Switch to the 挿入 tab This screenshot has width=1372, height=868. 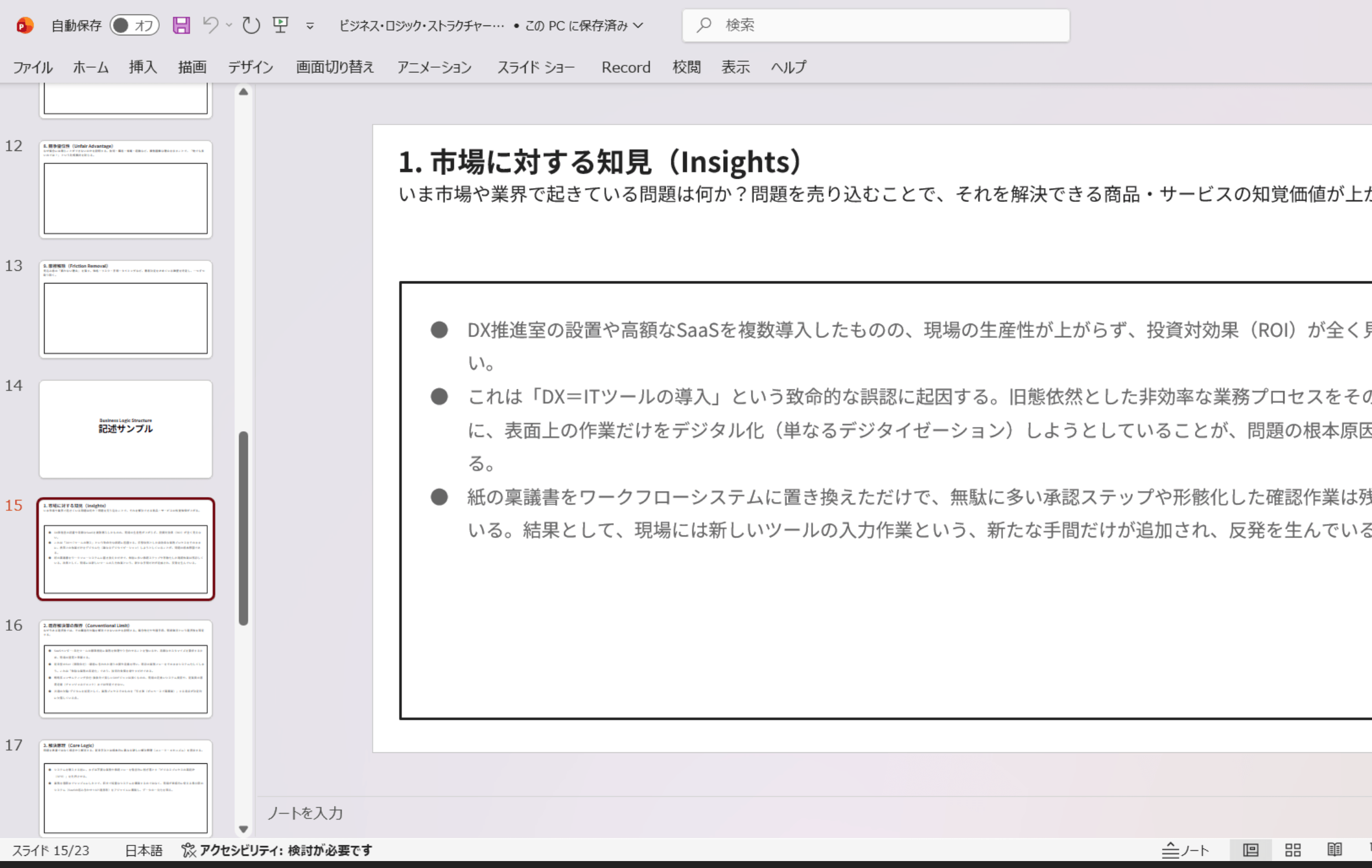[143, 67]
